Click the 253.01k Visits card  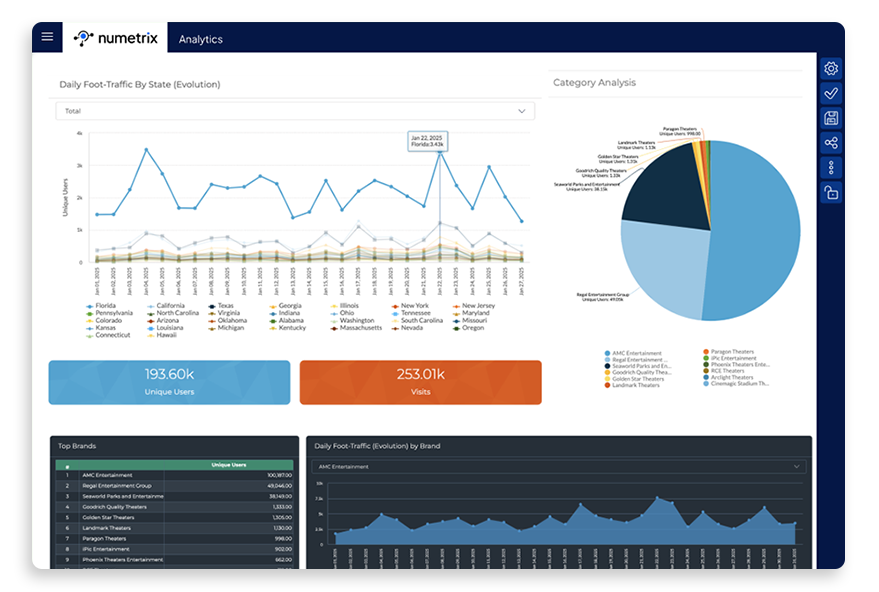tap(420, 382)
